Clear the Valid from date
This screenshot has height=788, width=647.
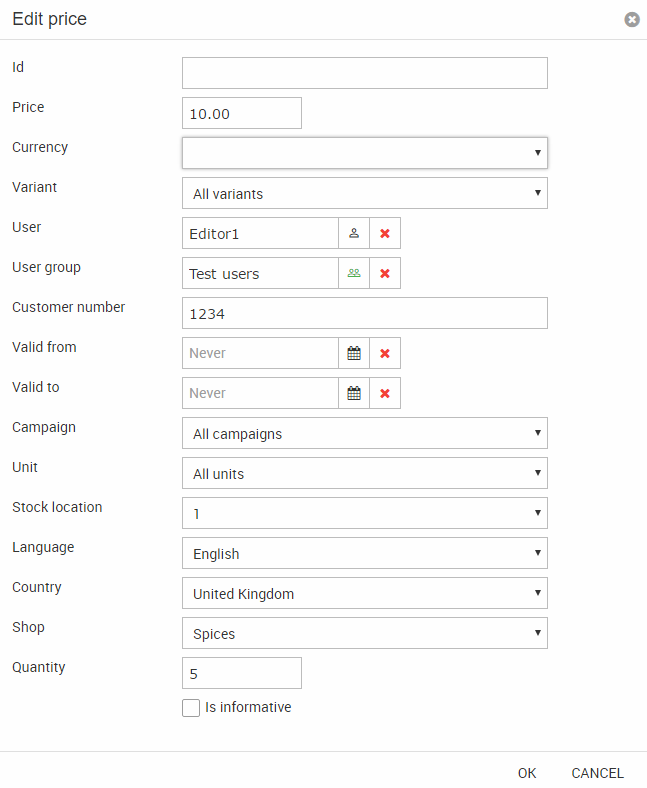385,353
